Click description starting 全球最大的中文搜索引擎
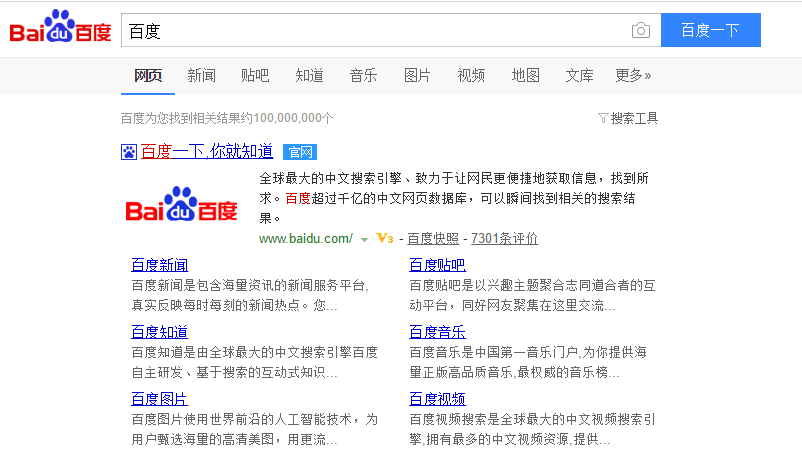 point(454,198)
